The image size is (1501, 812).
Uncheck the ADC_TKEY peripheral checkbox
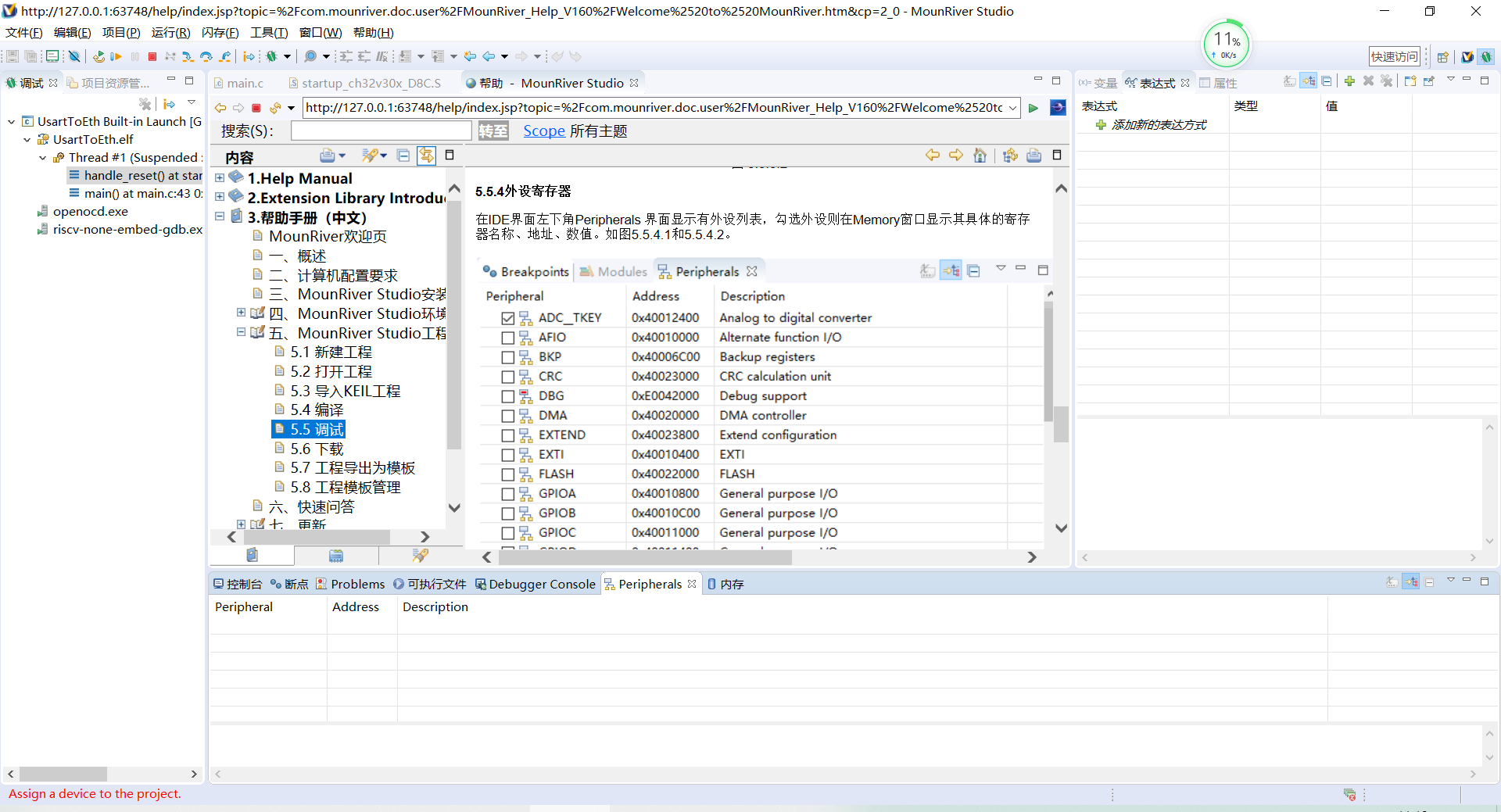[x=508, y=318]
